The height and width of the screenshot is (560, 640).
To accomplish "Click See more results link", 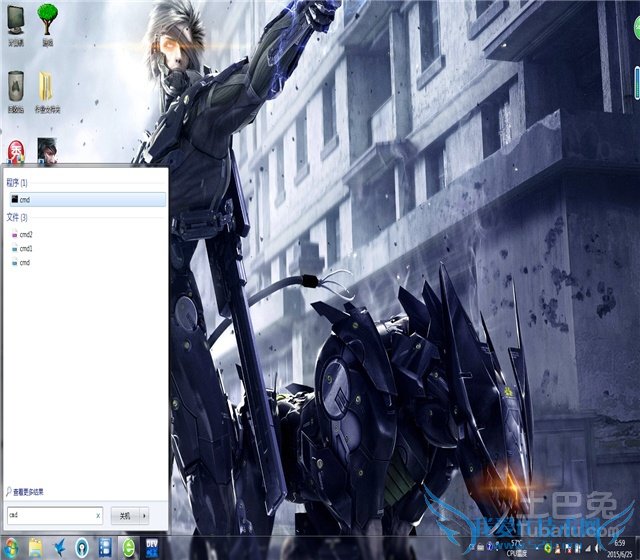I will point(25,492).
